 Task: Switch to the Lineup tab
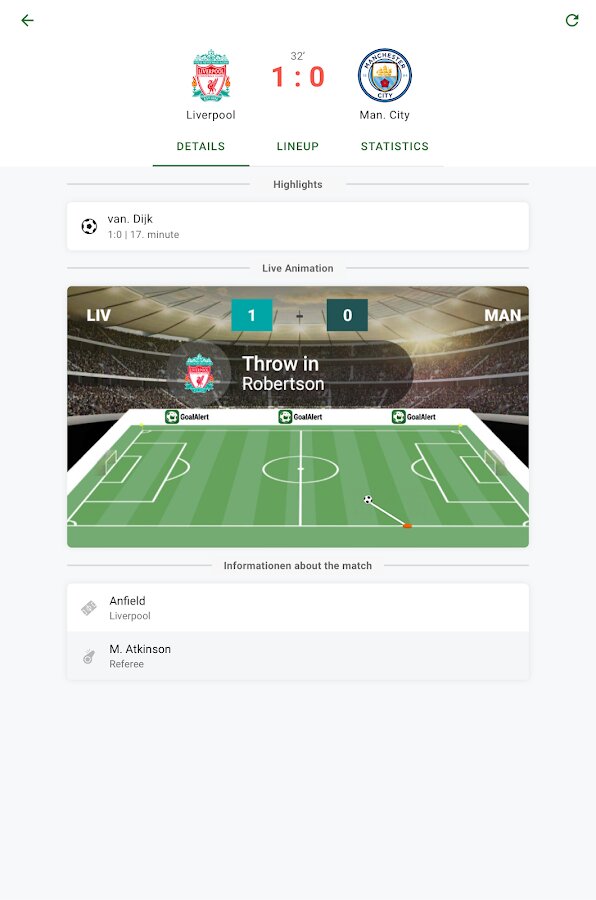[x=297, y=146]
